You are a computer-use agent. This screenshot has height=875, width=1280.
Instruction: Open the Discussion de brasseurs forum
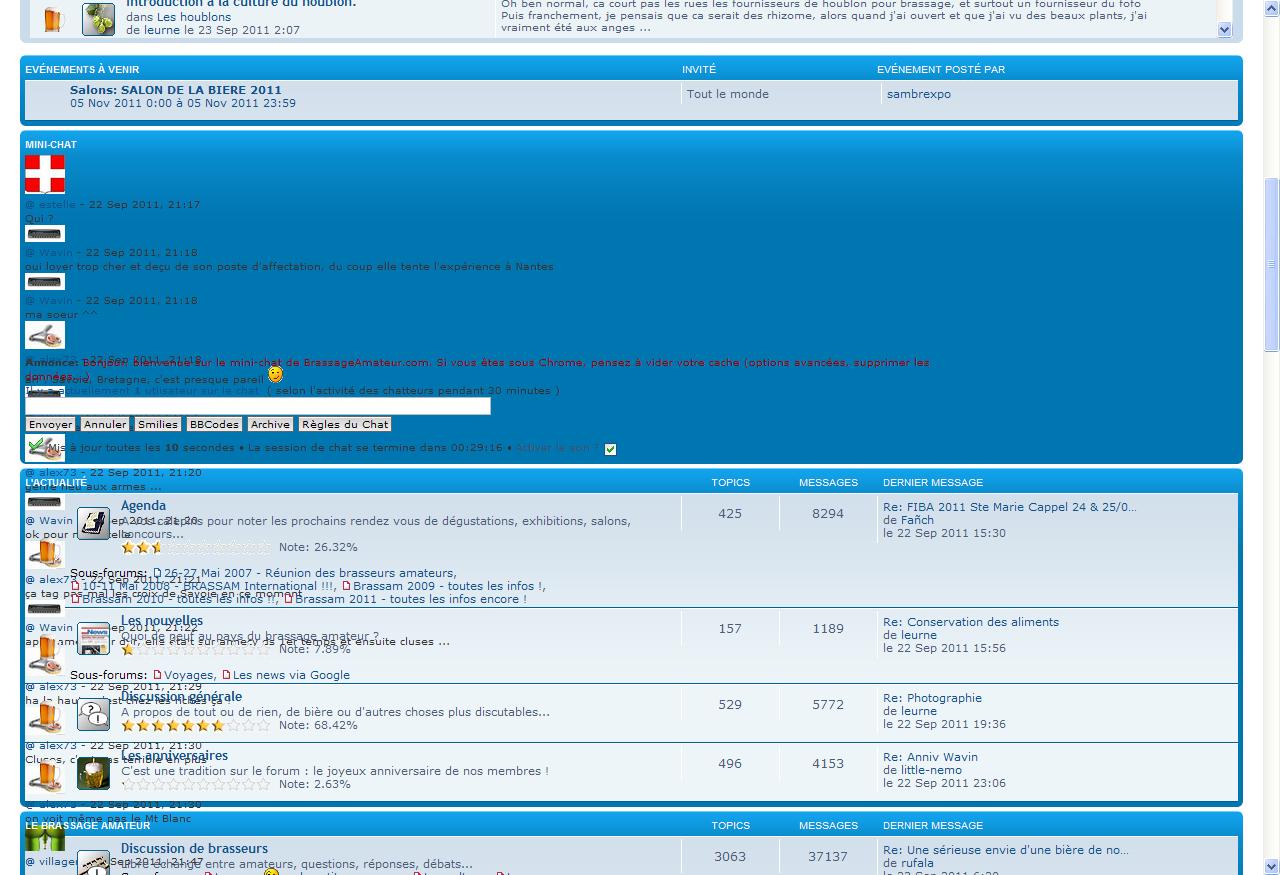pyautogui.click(x=194, y=849)
